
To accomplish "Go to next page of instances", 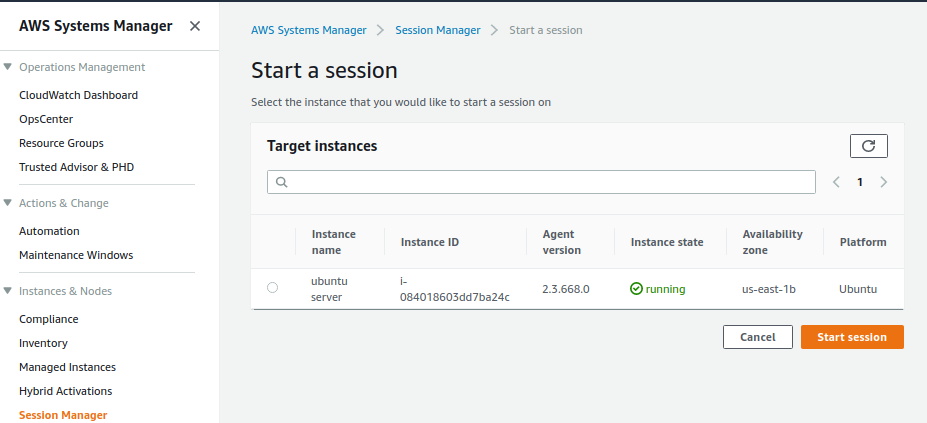I will (883, 182).
